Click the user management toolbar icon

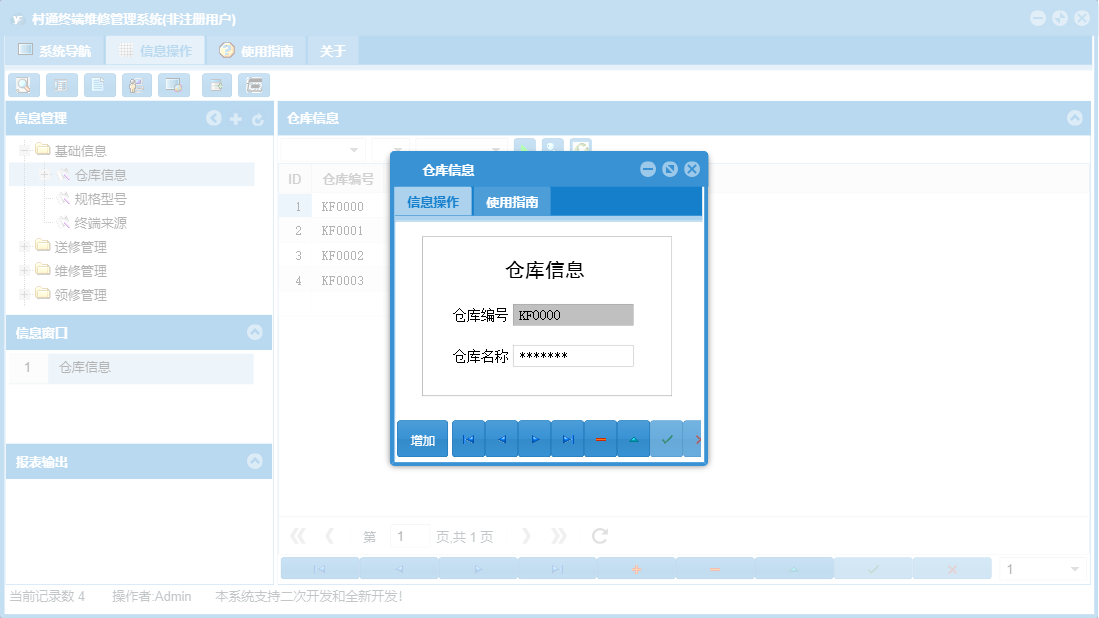click(x=135, y=85)
